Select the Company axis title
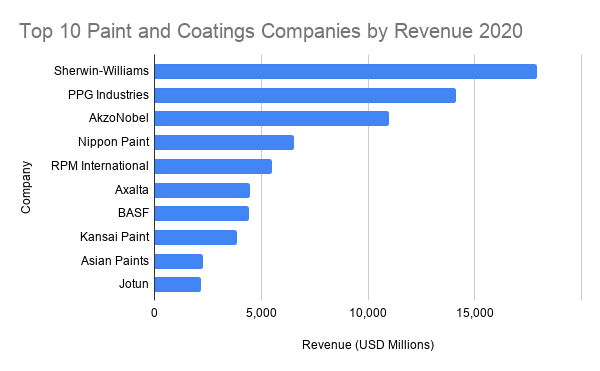The width and height of the screenshot is (600, 371). click(x=26, y=187)
